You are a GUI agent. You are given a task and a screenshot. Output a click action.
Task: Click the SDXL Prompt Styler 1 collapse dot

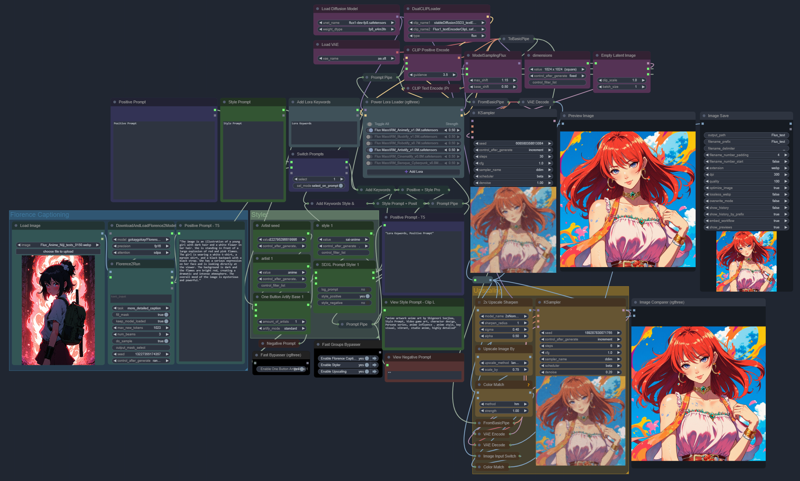click(317, 265)
